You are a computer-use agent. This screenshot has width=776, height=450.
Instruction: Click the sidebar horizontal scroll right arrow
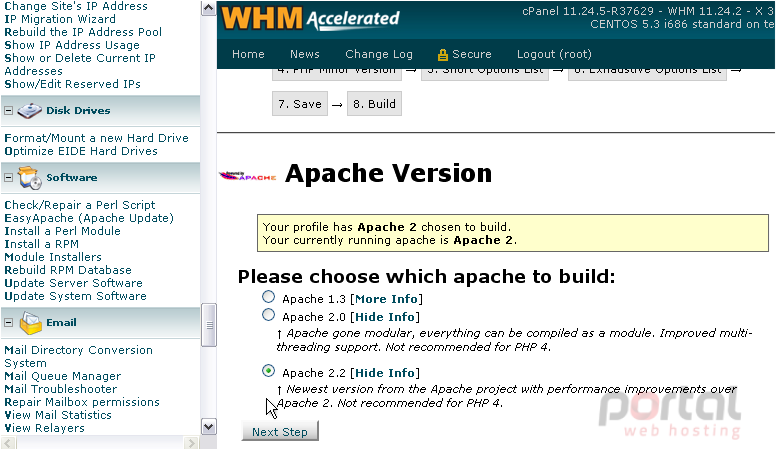[191, 443]
